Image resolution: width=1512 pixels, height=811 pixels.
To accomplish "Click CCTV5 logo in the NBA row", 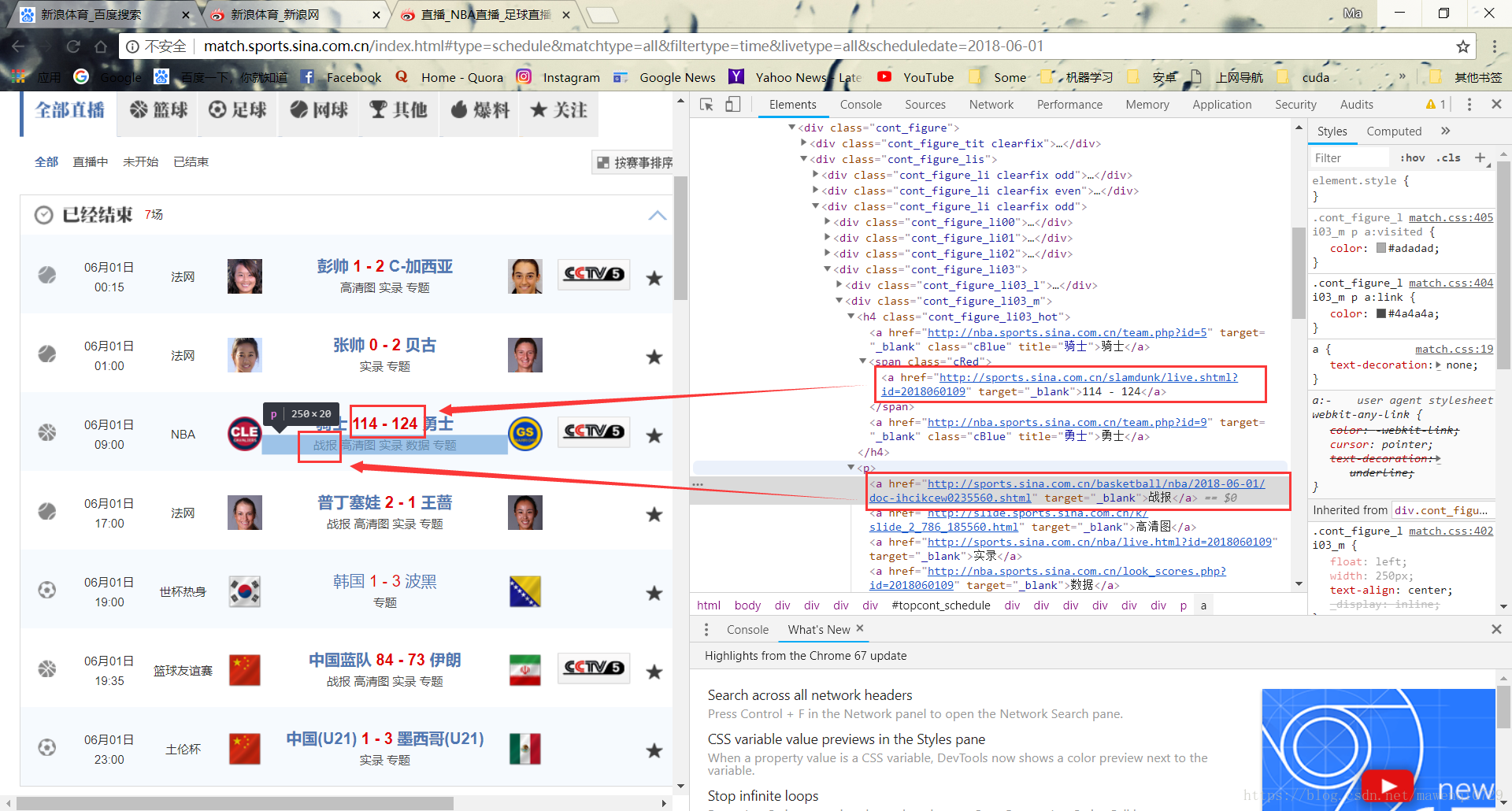I will click(x=594, y=431).
